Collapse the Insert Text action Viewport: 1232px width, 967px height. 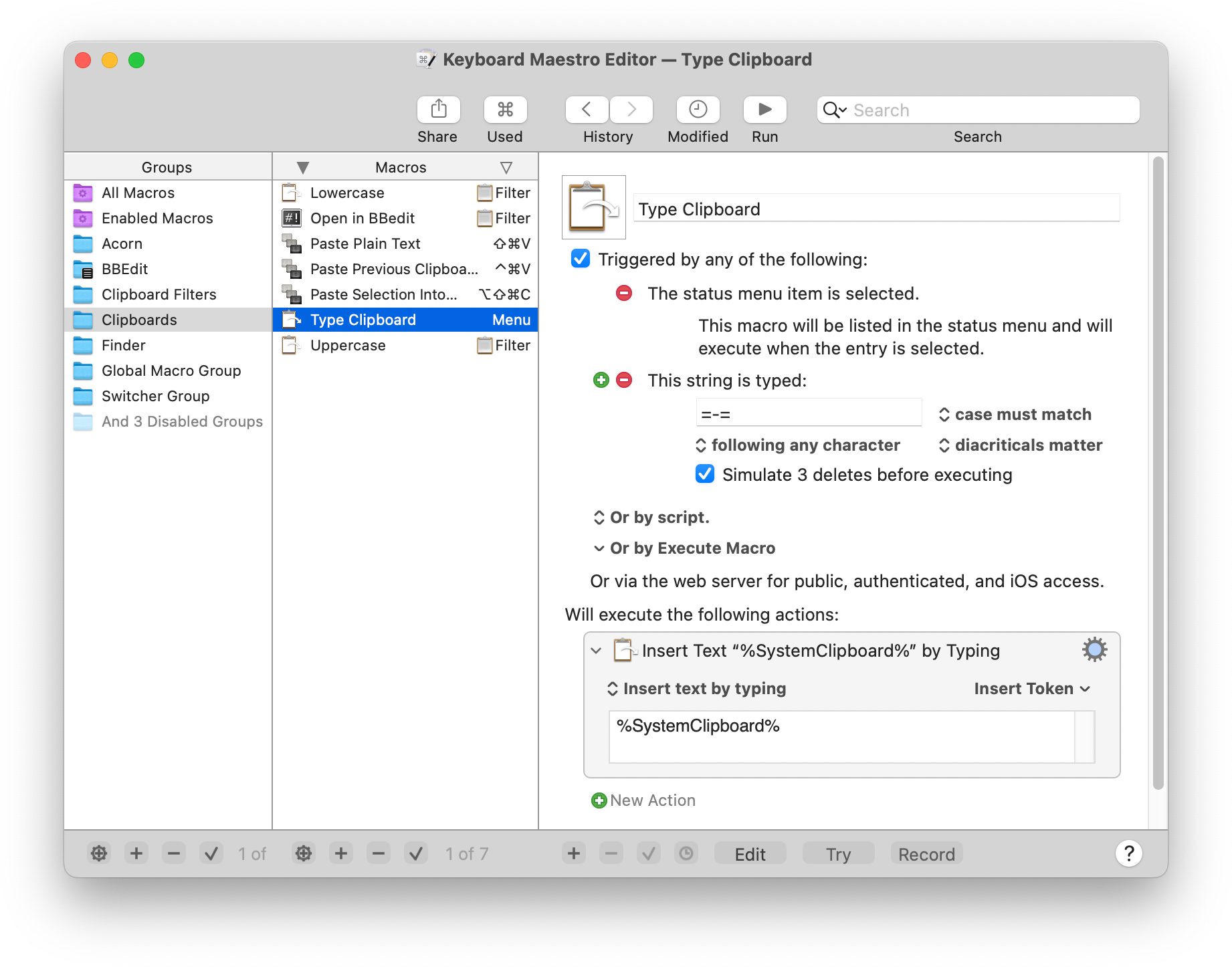point(596,651)
